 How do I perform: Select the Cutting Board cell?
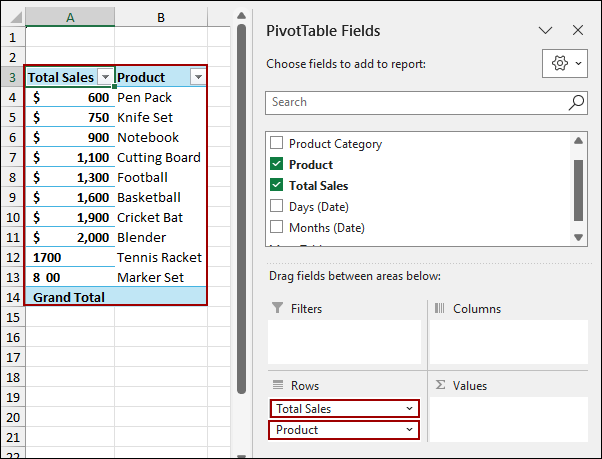[x=161, y=157]
